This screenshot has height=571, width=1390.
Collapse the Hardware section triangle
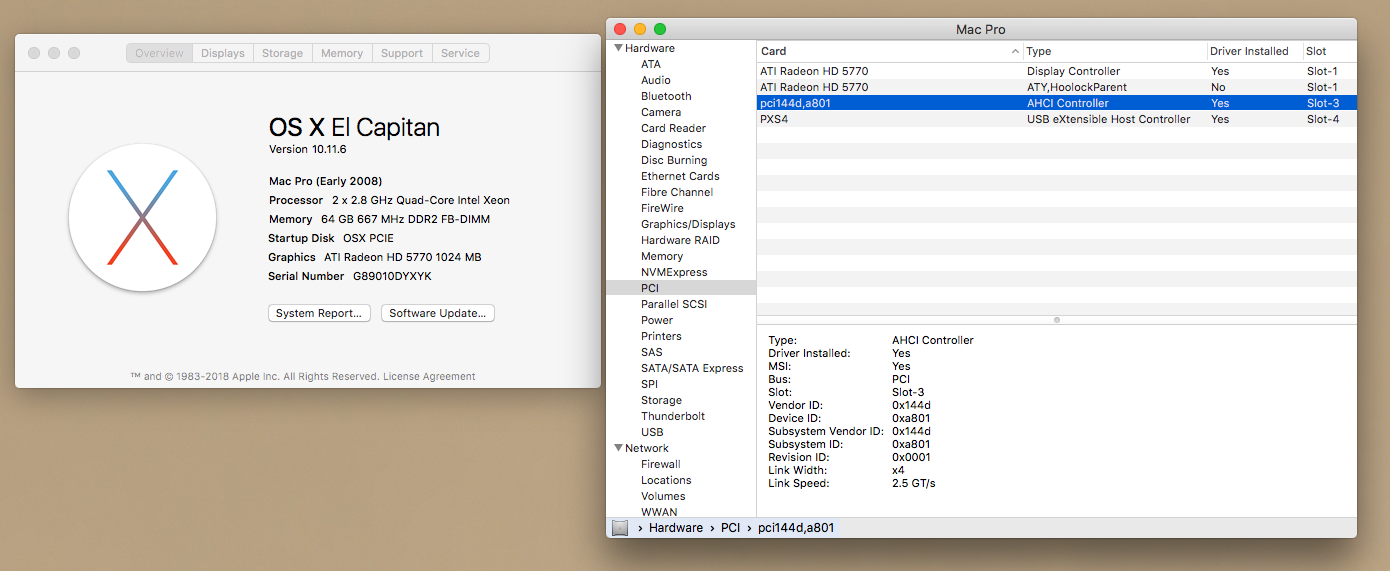(x=618, y=48)
